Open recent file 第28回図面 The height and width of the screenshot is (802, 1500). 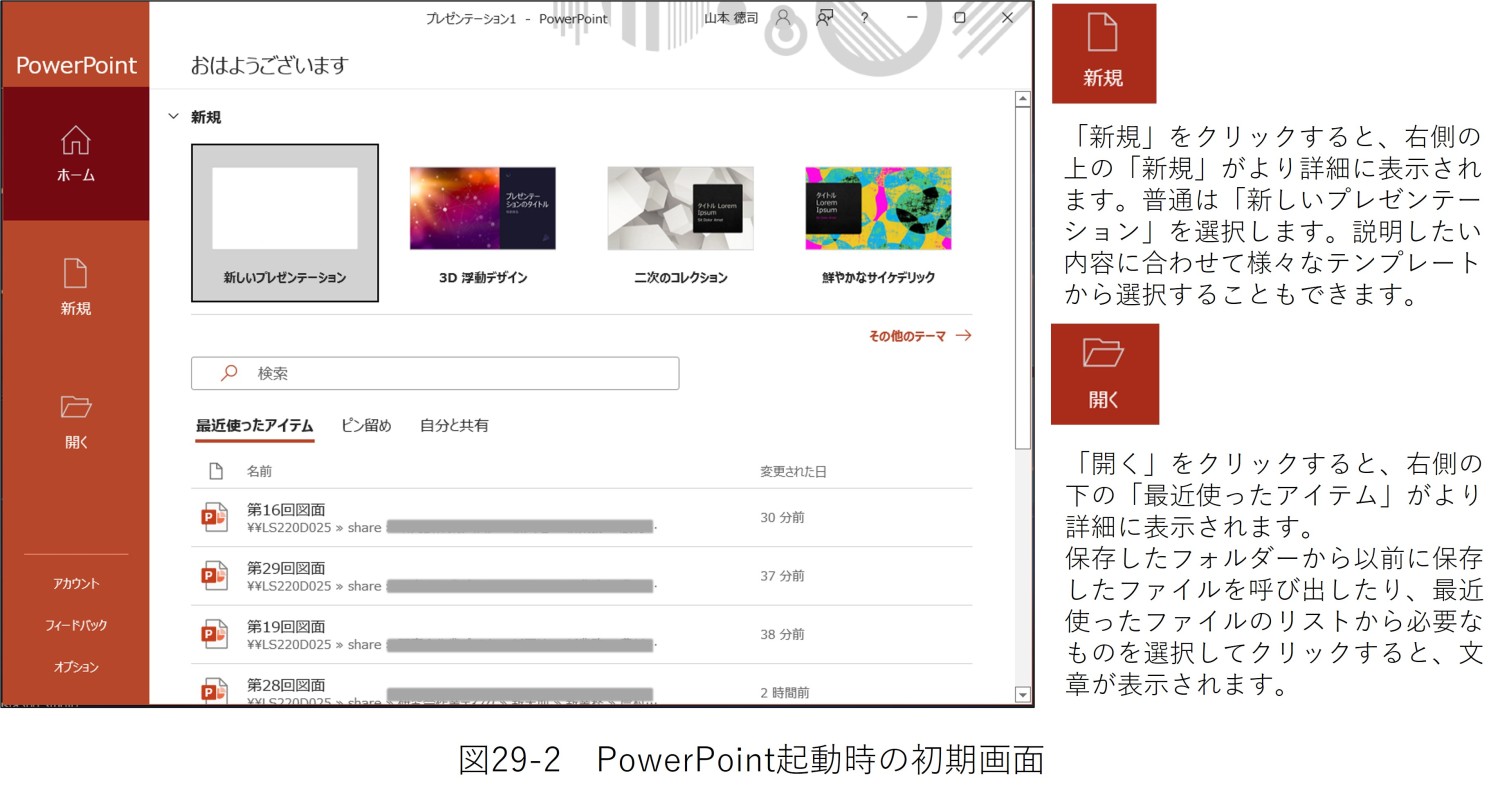(x=581, y=686)
